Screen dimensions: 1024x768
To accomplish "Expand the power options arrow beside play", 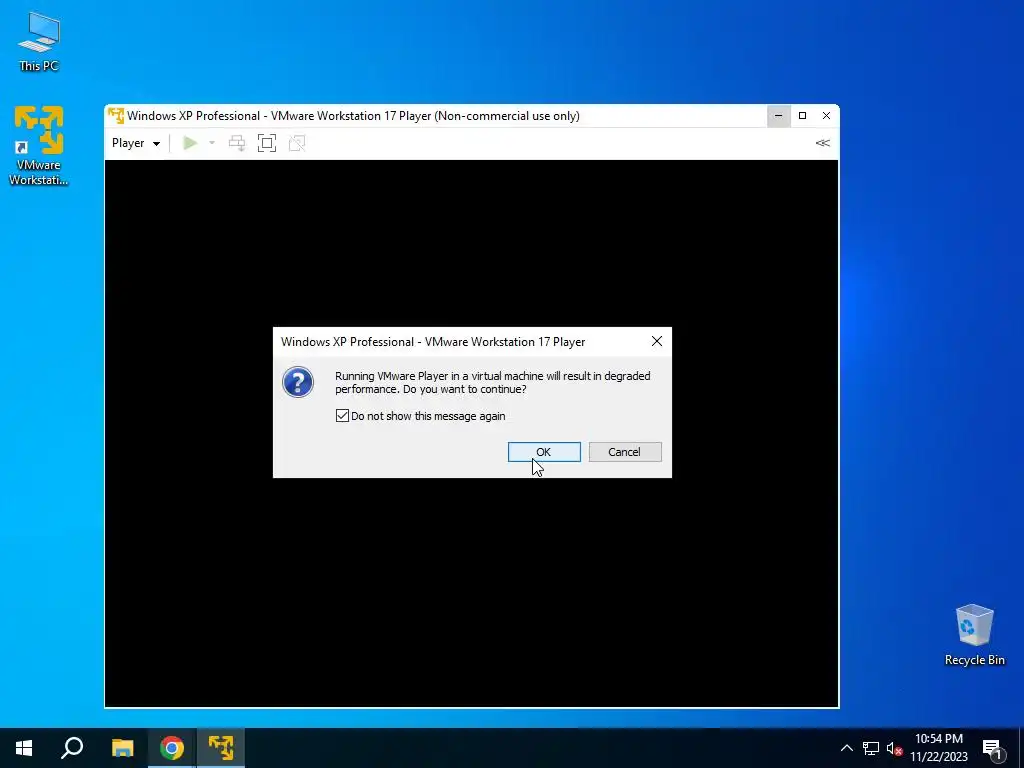I will (212, 143).
